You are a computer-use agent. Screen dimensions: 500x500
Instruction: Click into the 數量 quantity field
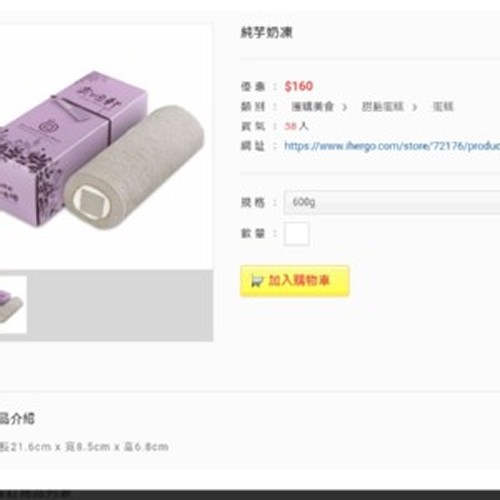296,234
